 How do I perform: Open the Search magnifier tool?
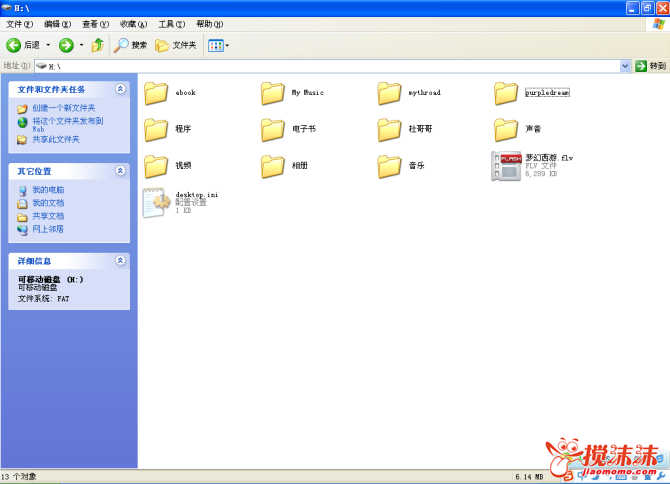click(130, 45)
